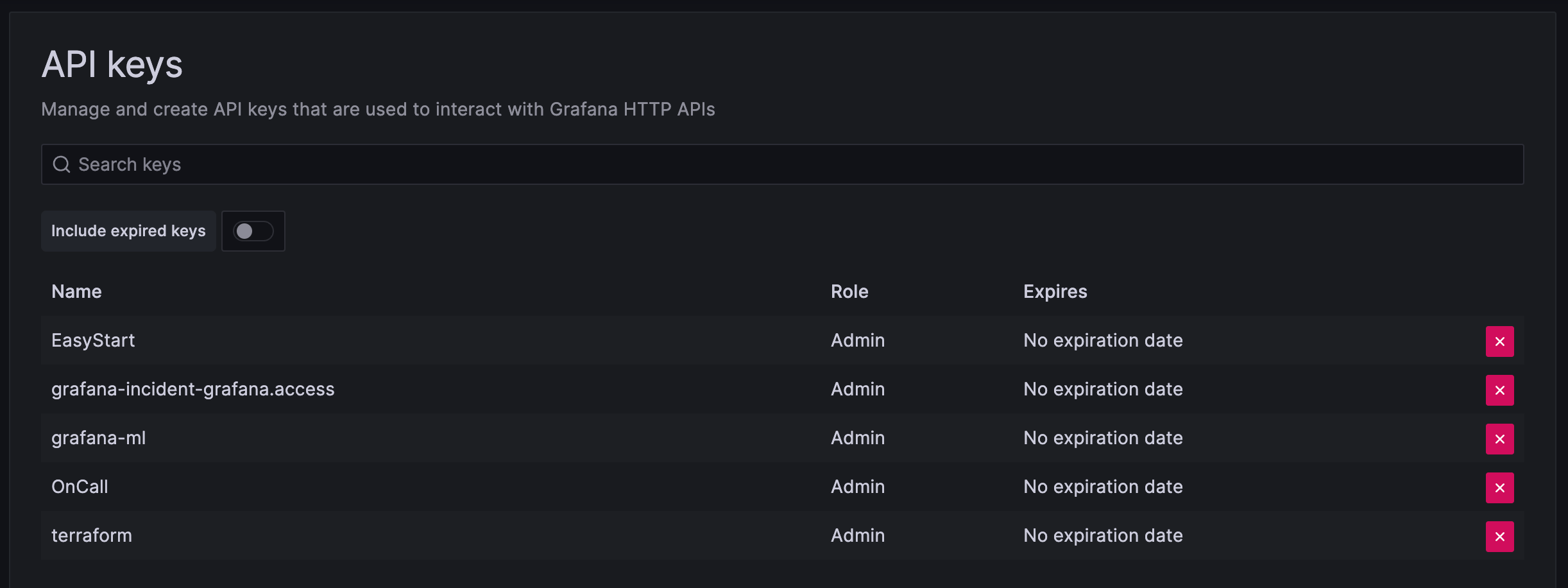Delete the OnCall API key
1568x588 pixels.
coord(1499,488)
